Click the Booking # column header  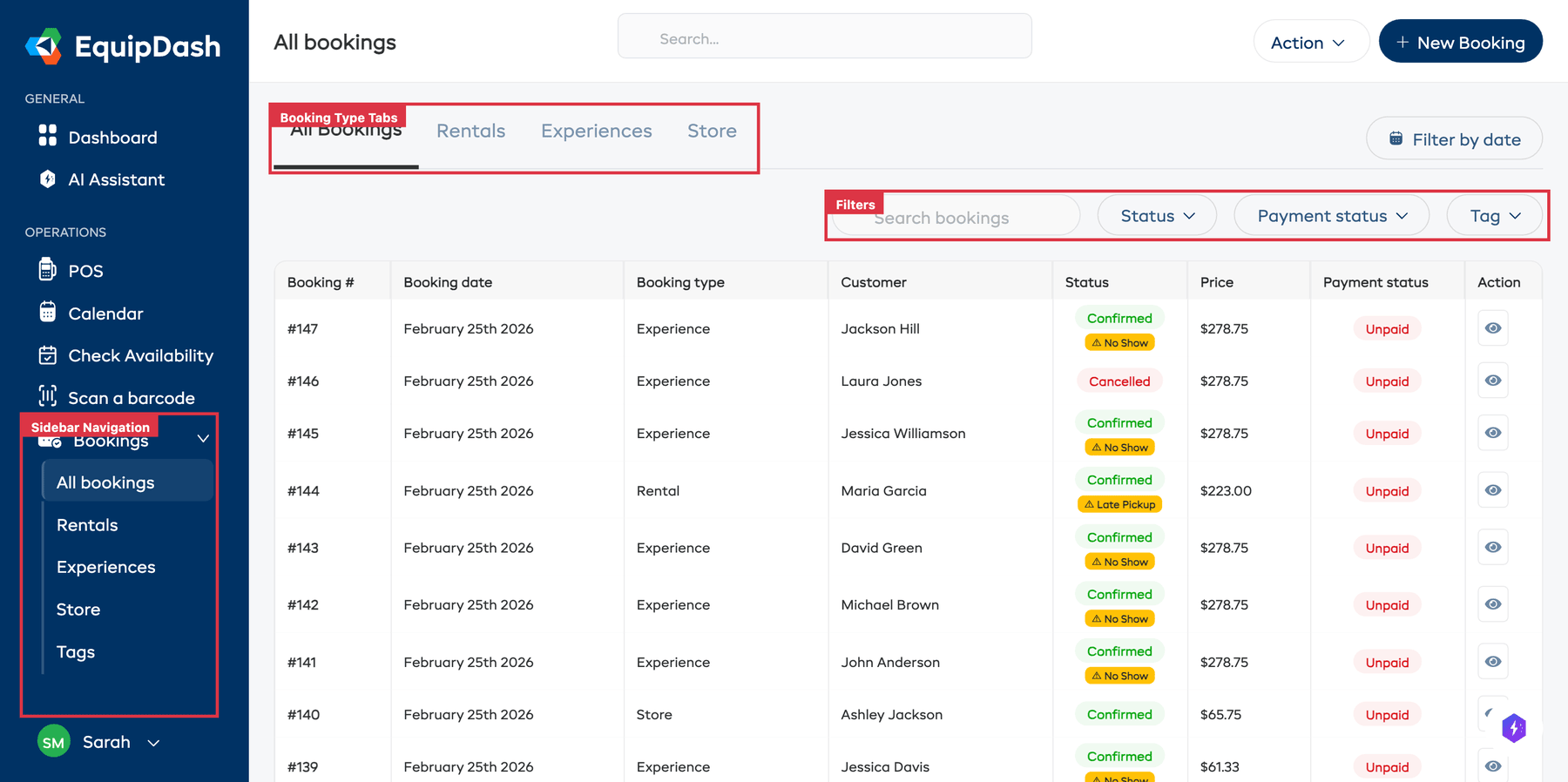(x=321, y=282)
